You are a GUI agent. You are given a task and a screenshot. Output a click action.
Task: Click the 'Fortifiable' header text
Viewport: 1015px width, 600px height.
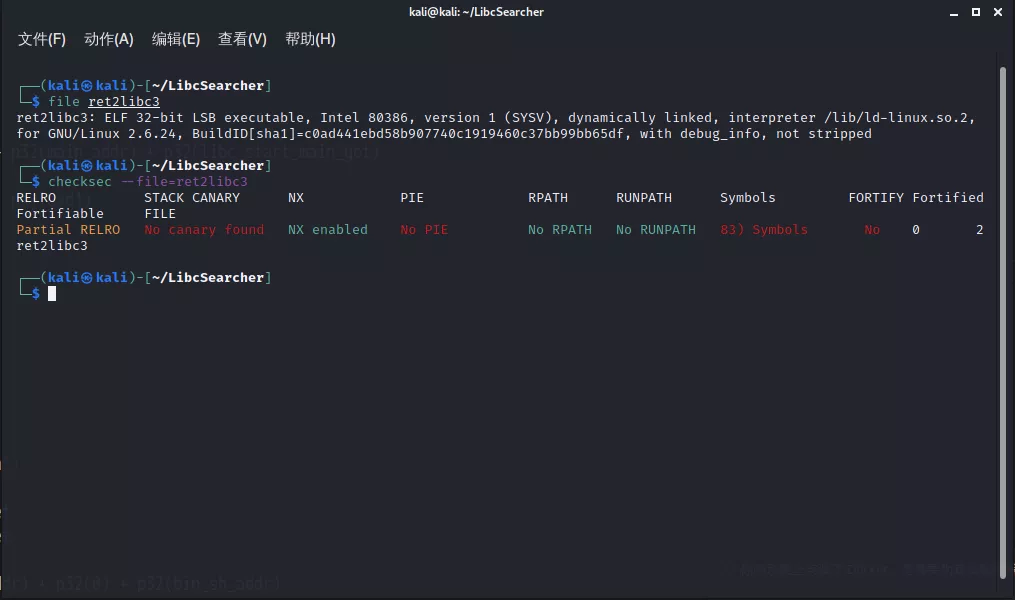click(x=60, y=214)
